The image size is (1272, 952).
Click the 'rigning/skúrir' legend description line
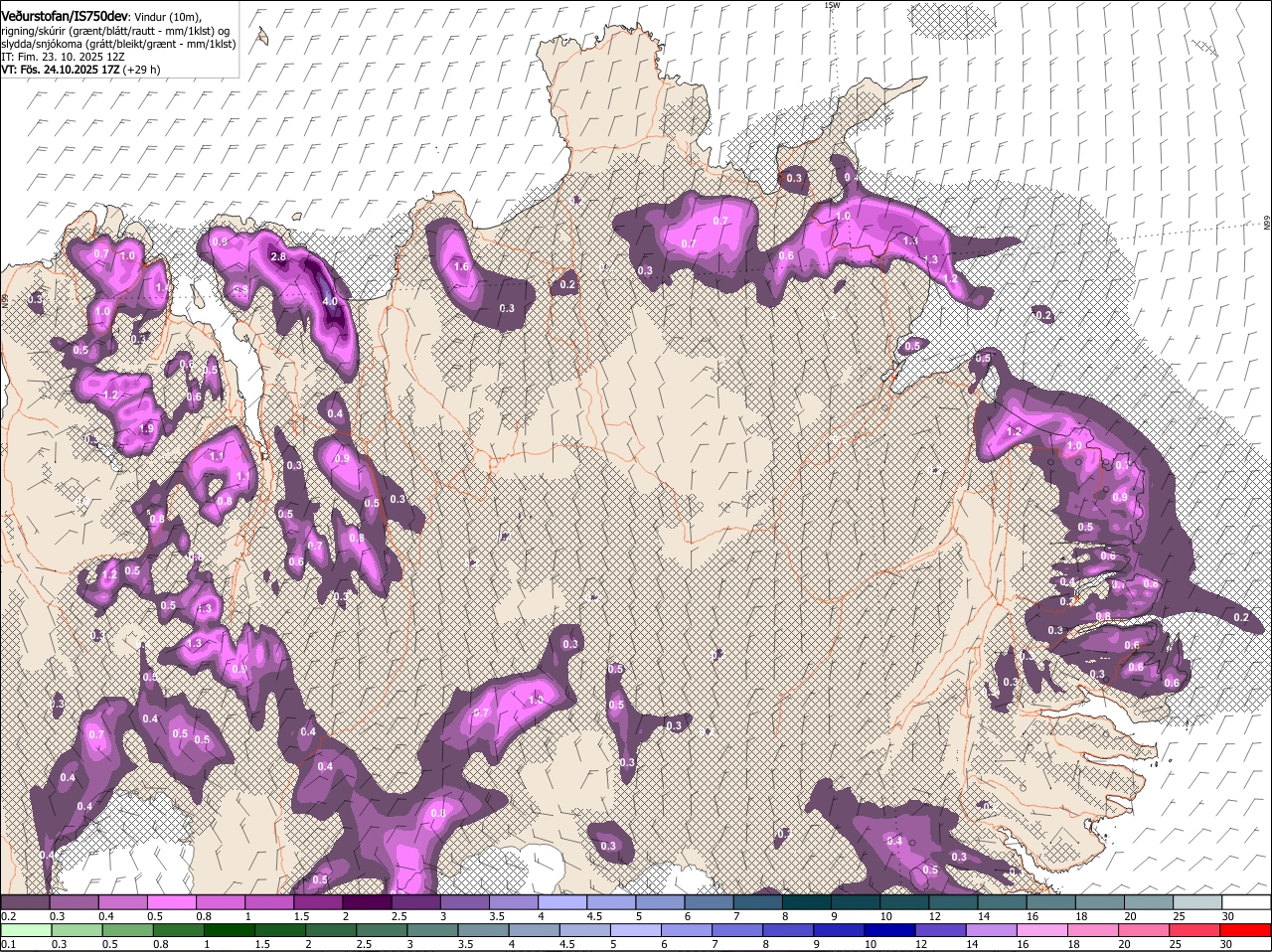117,31
